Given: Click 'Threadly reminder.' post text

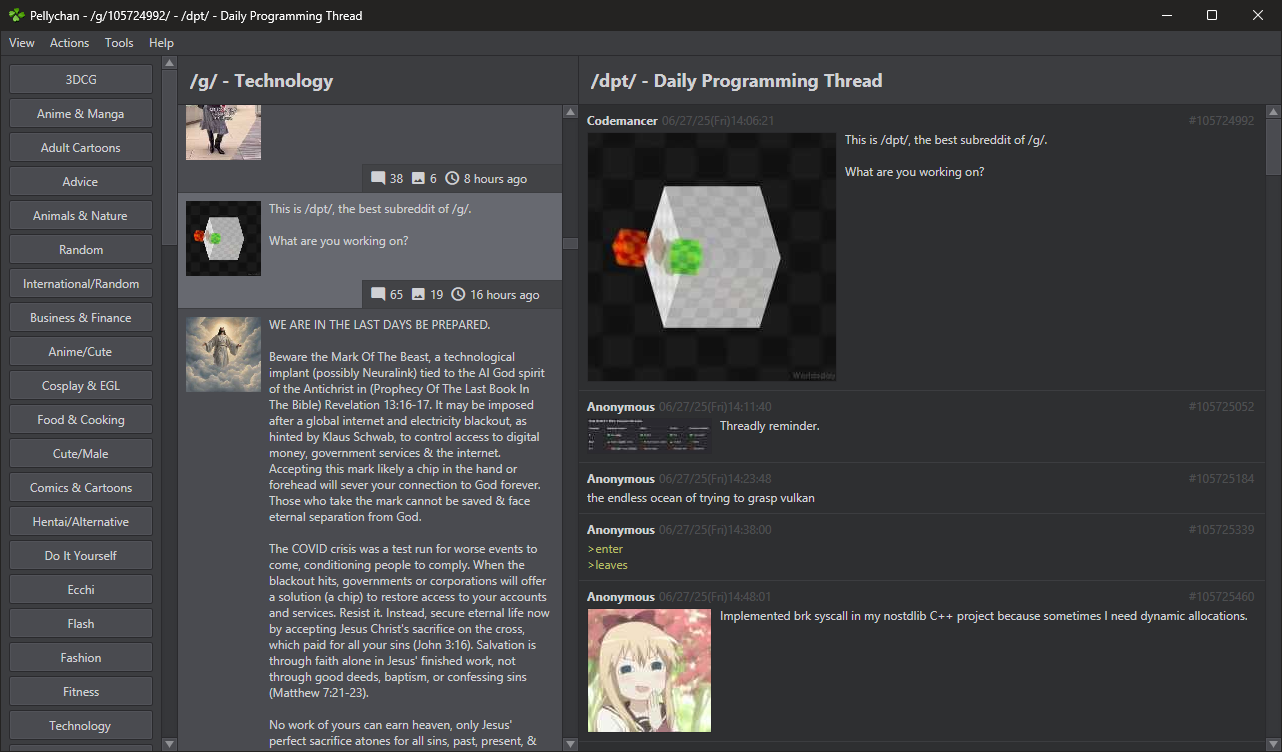Looking at the screenshot, I should coord(770,426).
